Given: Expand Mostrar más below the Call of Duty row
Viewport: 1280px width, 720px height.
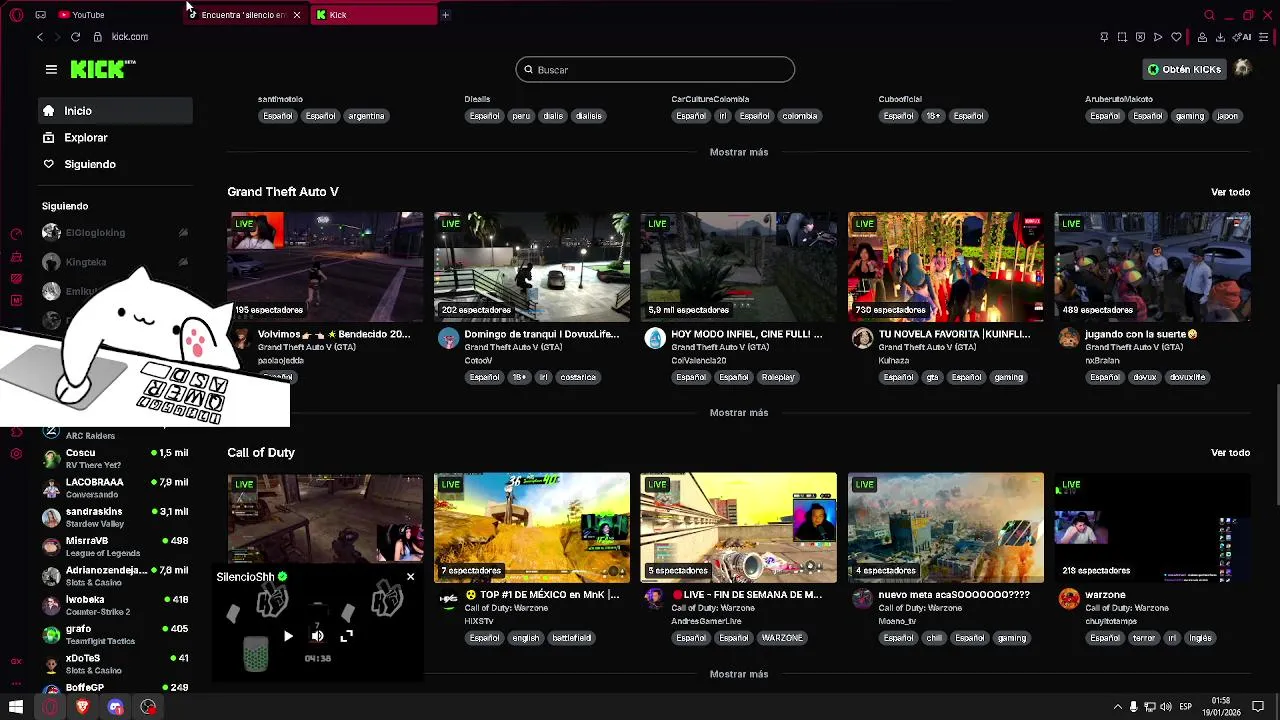Looking at the screenshot, I should 739,674.
